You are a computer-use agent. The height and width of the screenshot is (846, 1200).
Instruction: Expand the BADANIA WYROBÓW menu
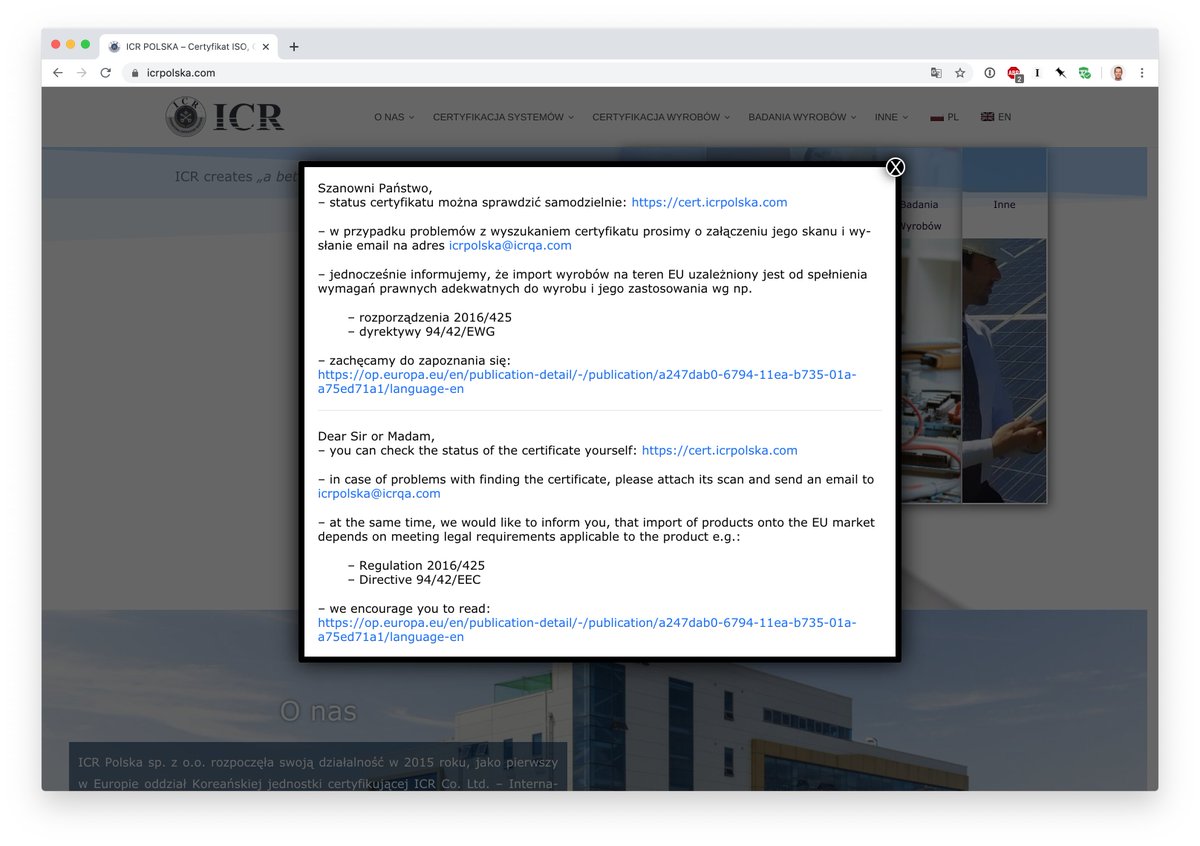(802, 117)
